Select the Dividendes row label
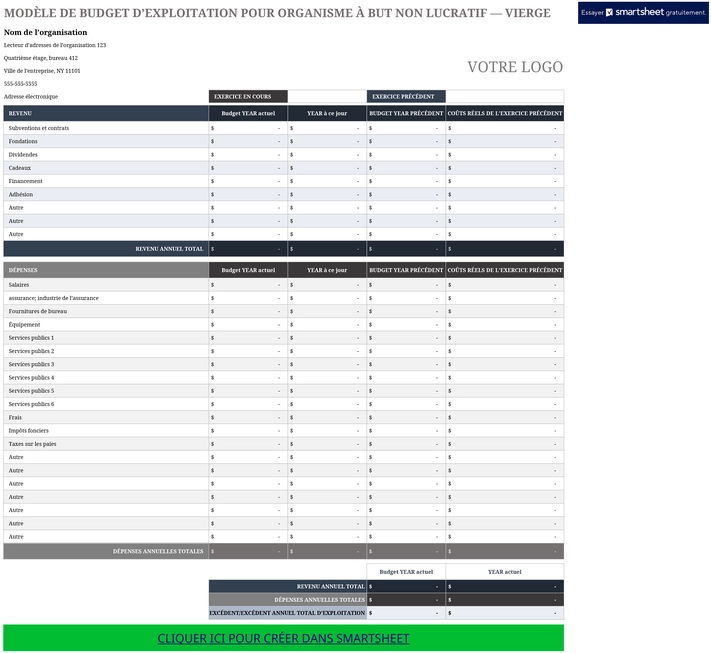Viewport: 711px width, 653px height. point(23,155)
